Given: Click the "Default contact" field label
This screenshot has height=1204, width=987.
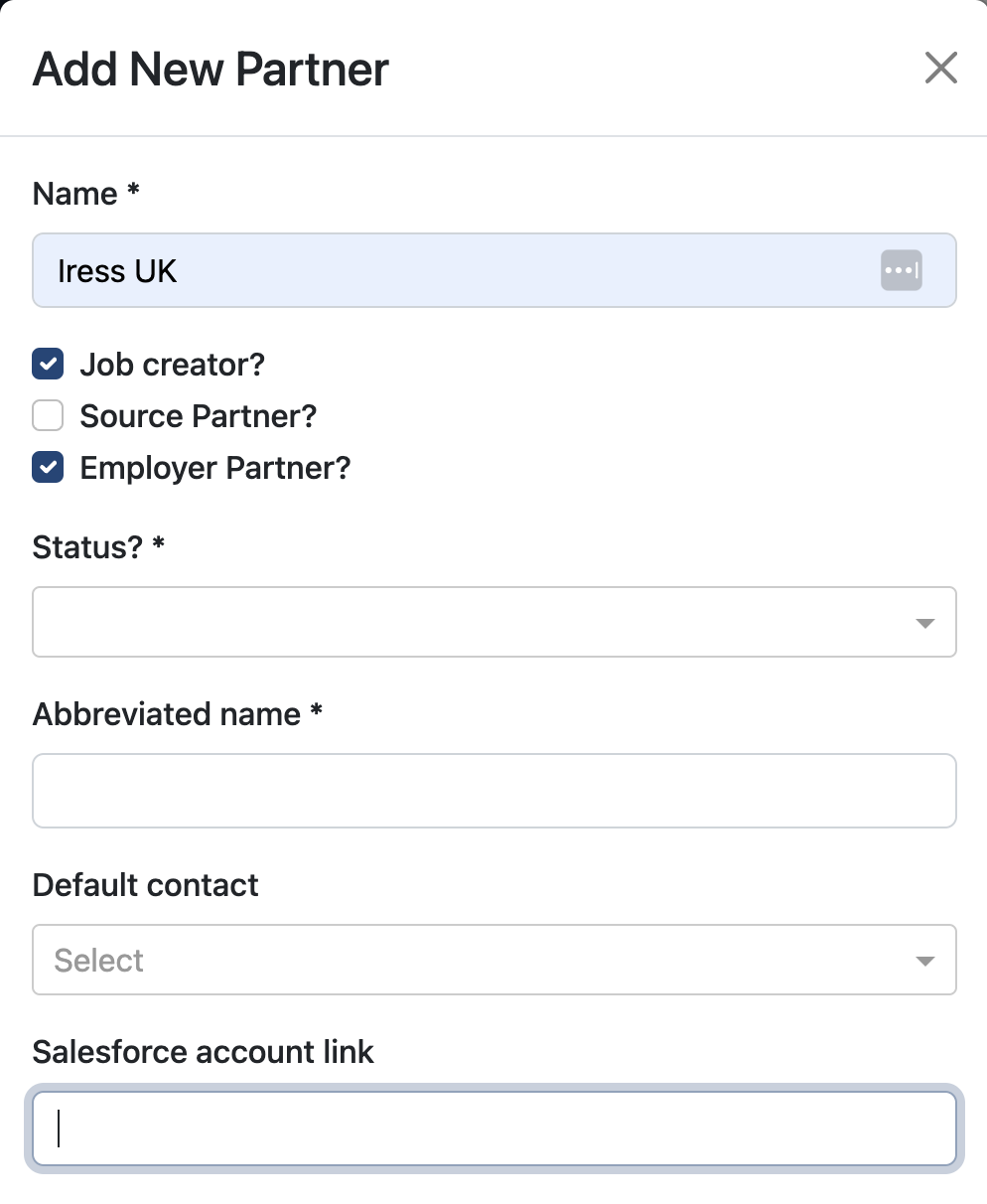Looking at the screenshot, I should (x=146, y=885).
